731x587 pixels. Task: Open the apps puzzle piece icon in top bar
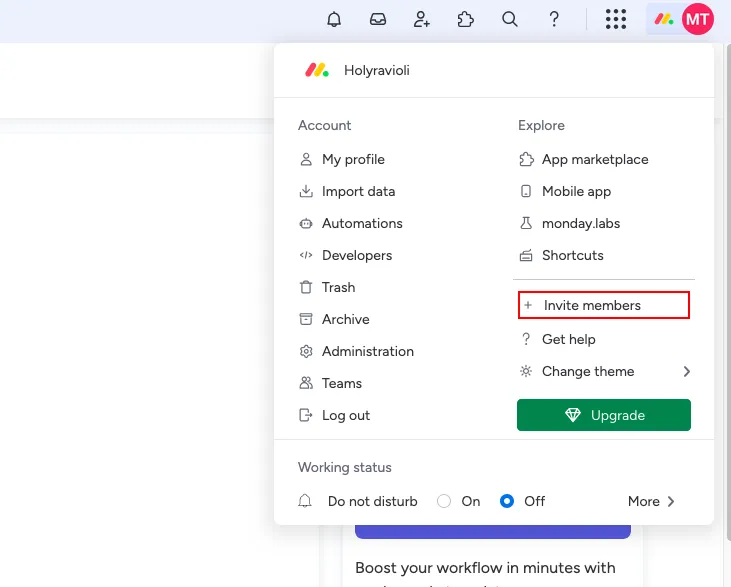click(x=466, y=19)
